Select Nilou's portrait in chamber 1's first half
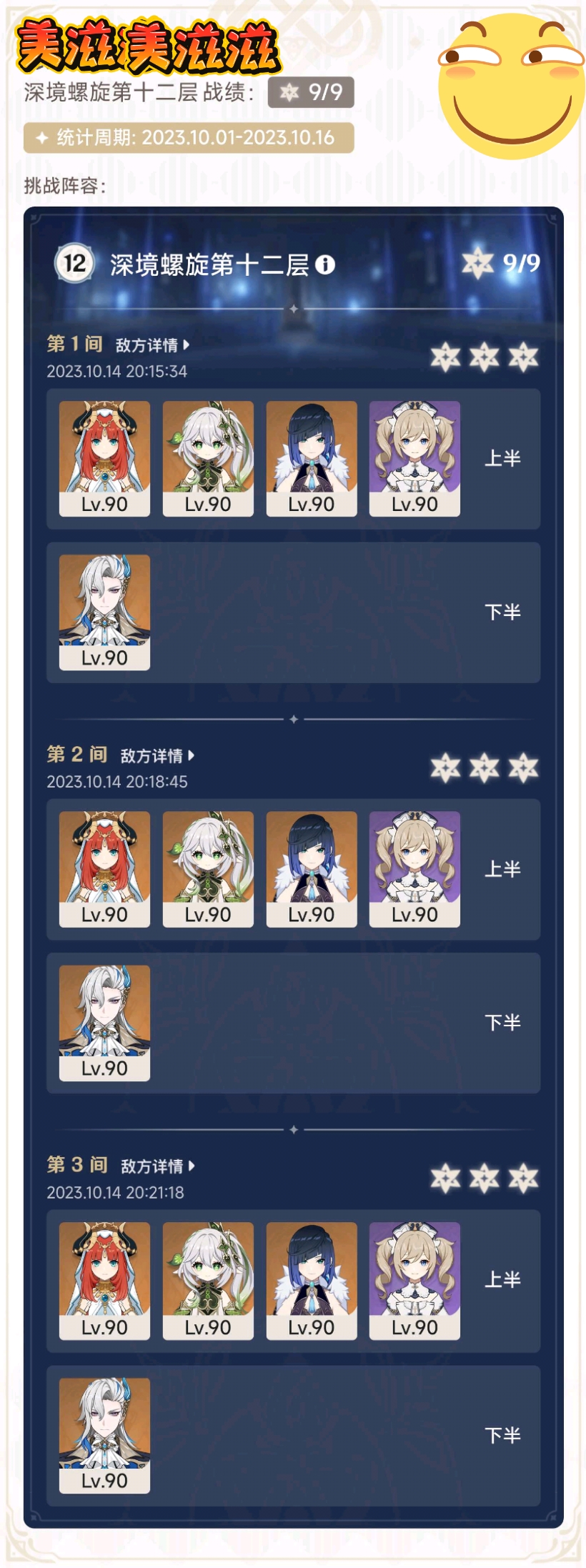586x1568 pixels. tap(104, 459)
